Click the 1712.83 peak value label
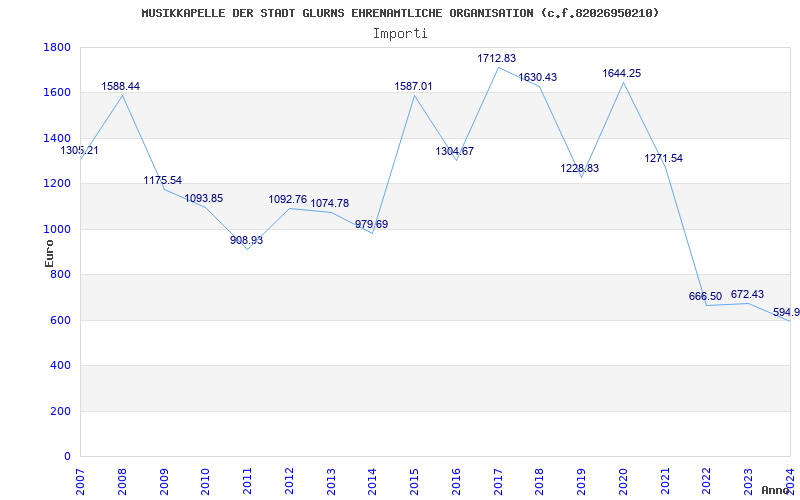 pyautogui.click(x=496, y=59)
